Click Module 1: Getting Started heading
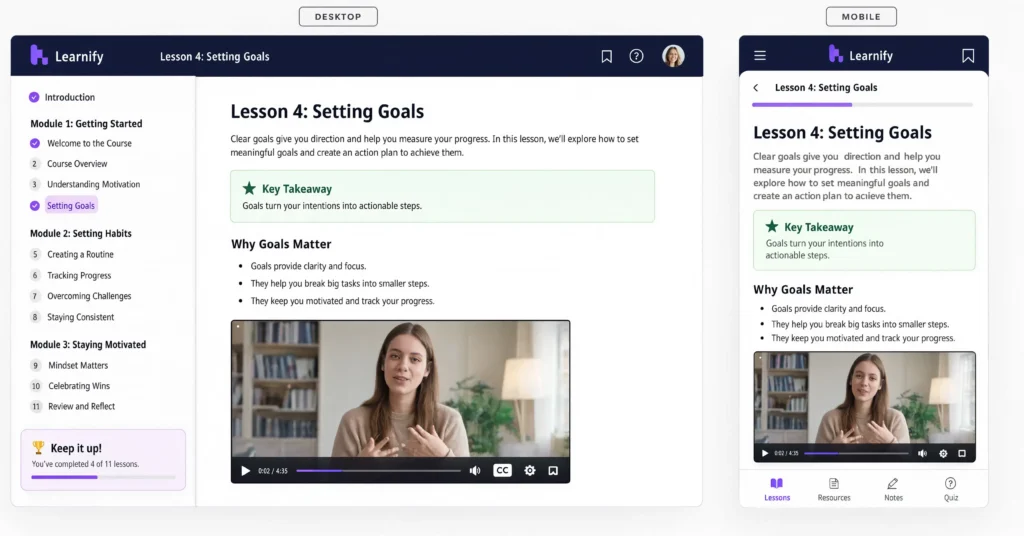Viewport: 1024px width, 536px height. 86,123
